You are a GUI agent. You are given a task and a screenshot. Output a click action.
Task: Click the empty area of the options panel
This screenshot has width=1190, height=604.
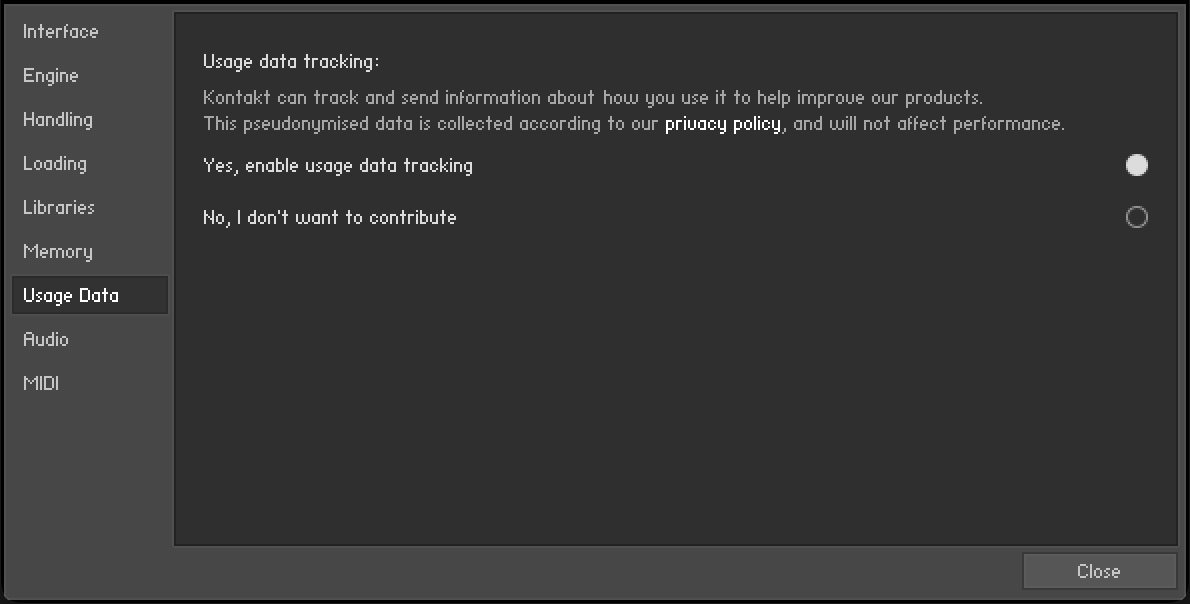(675, 400)
